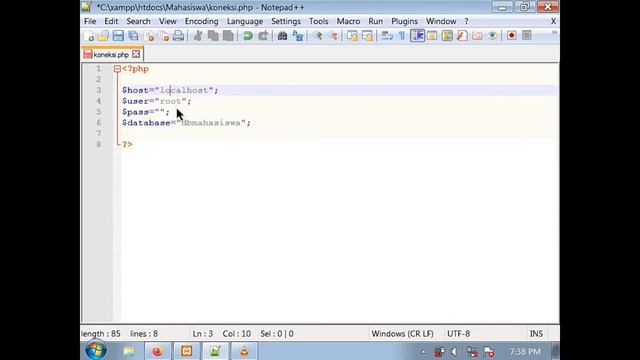Create a new file with toolbar icon
This screenshot has width=640, height=360.
89,36
